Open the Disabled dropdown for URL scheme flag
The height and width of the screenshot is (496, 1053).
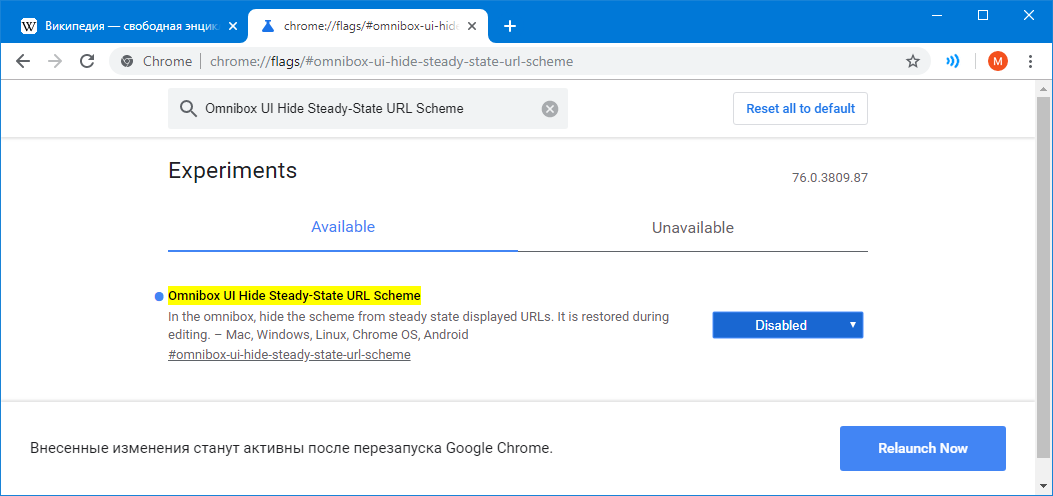click(788, 326)
